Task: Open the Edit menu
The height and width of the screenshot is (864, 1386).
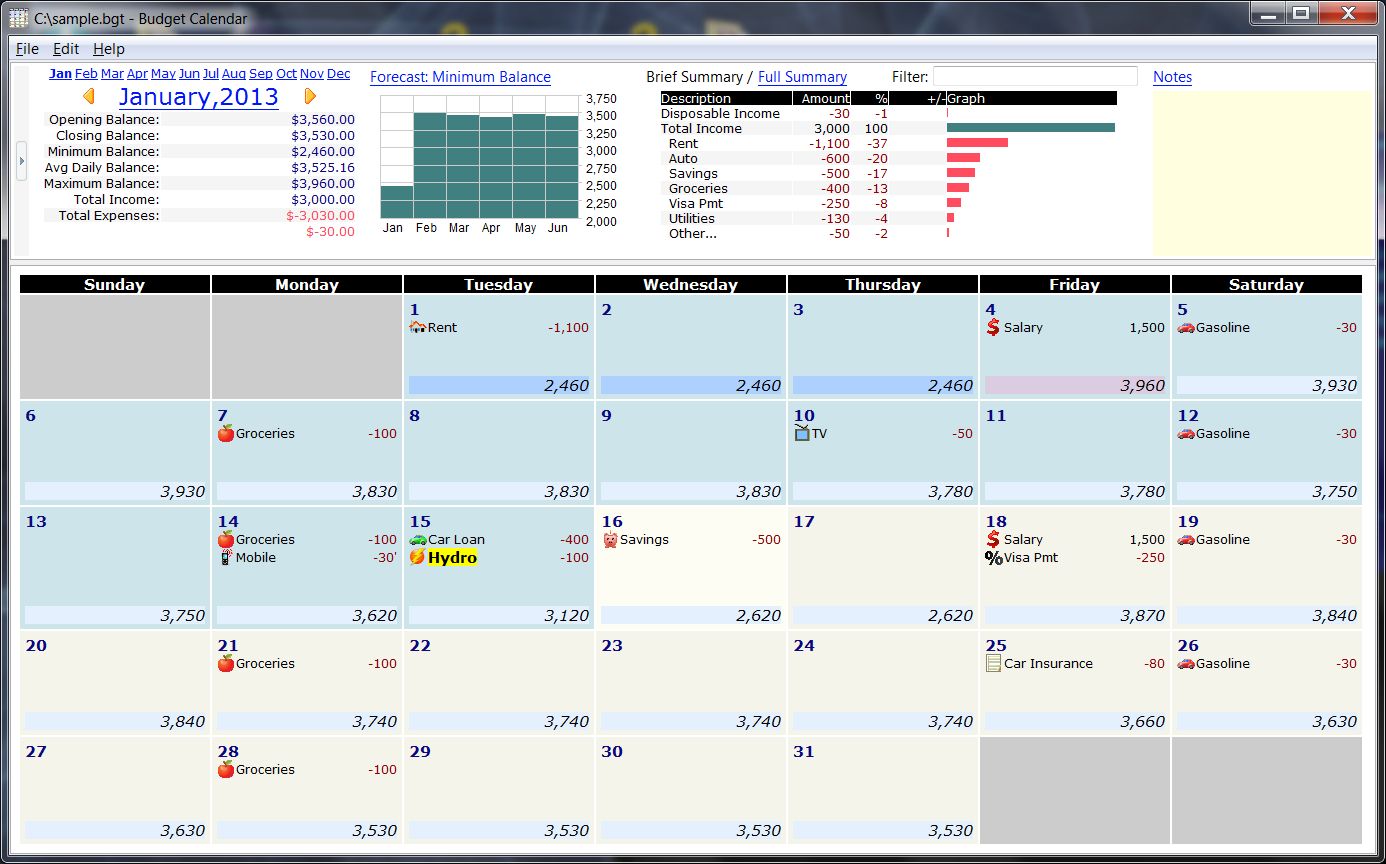Action: click(65, 48)
